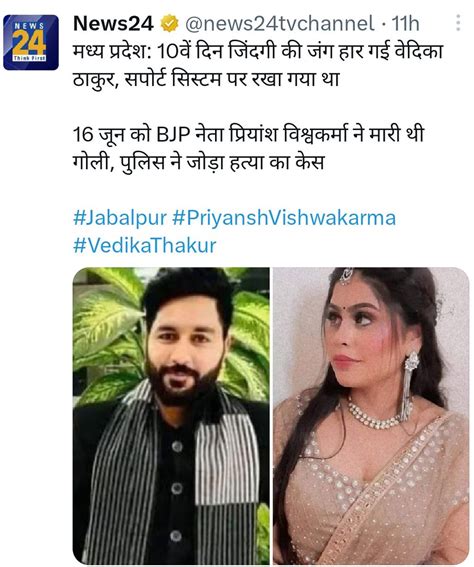The width and height of the screenshot is (474, 567).
Task: Click the line ending with हत्या का केस
Action: tap(198, 162)
